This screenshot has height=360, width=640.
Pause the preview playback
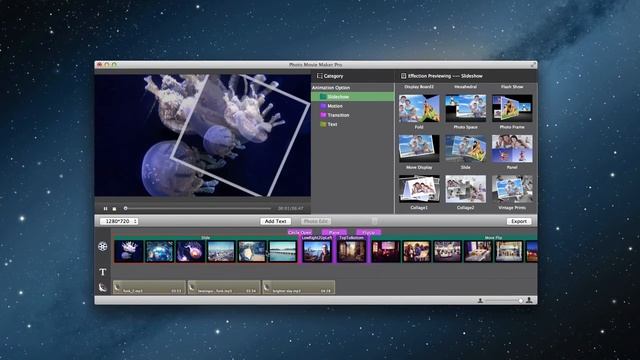coord(105,209)
